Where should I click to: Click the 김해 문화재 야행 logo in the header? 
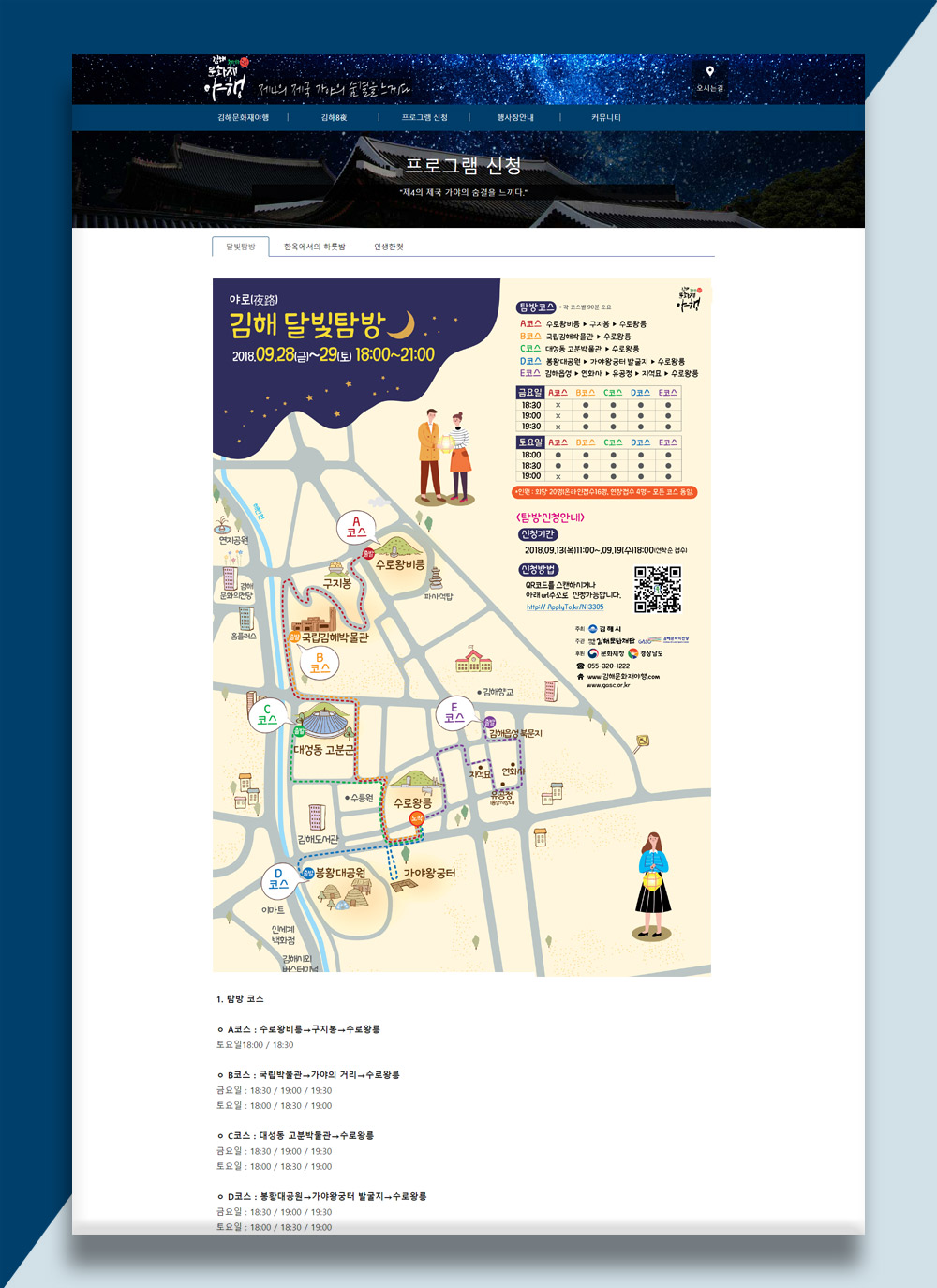coord(228,79)
